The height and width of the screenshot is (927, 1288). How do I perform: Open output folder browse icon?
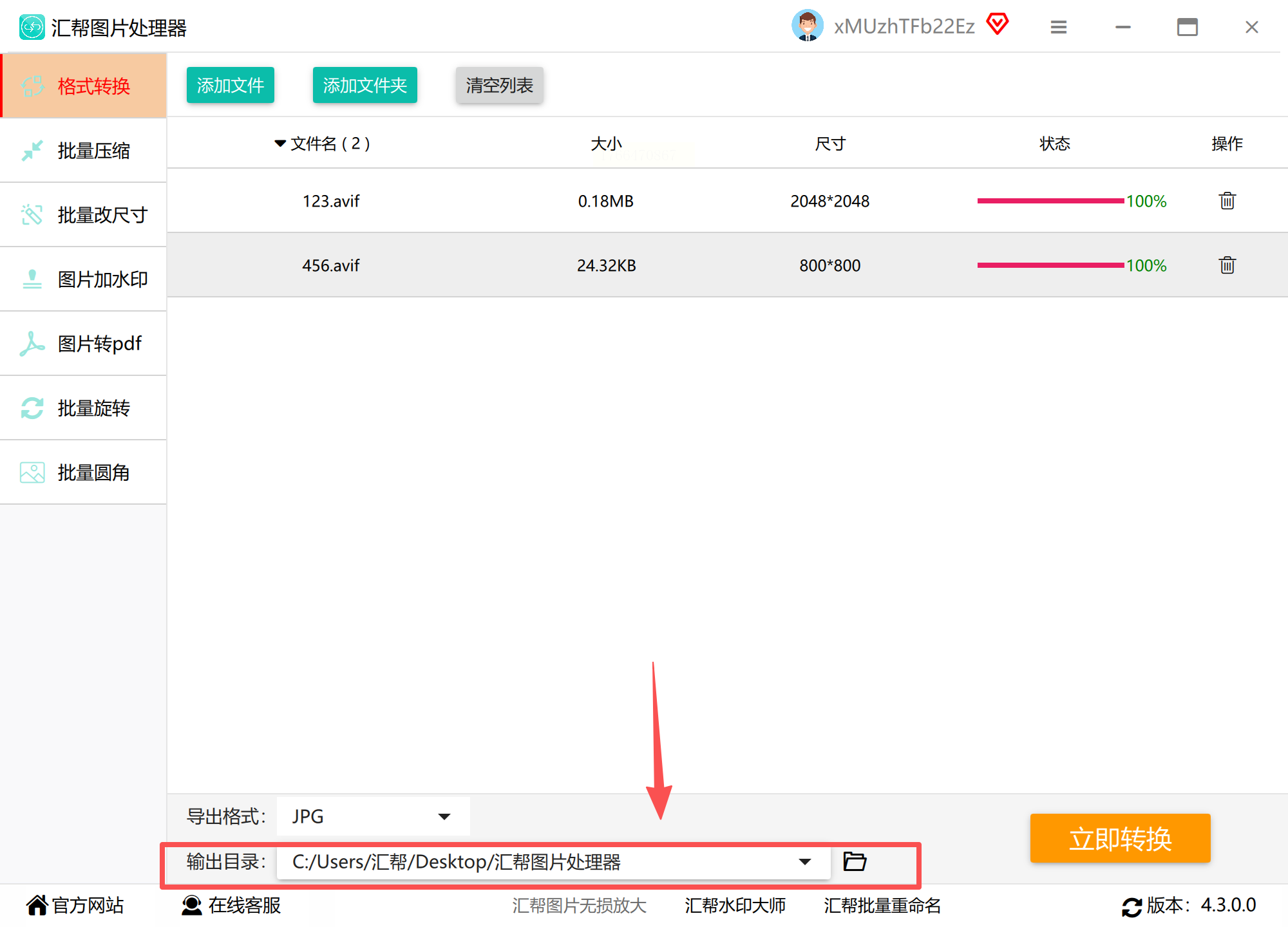pyautogui.click(x=855, y=861)
